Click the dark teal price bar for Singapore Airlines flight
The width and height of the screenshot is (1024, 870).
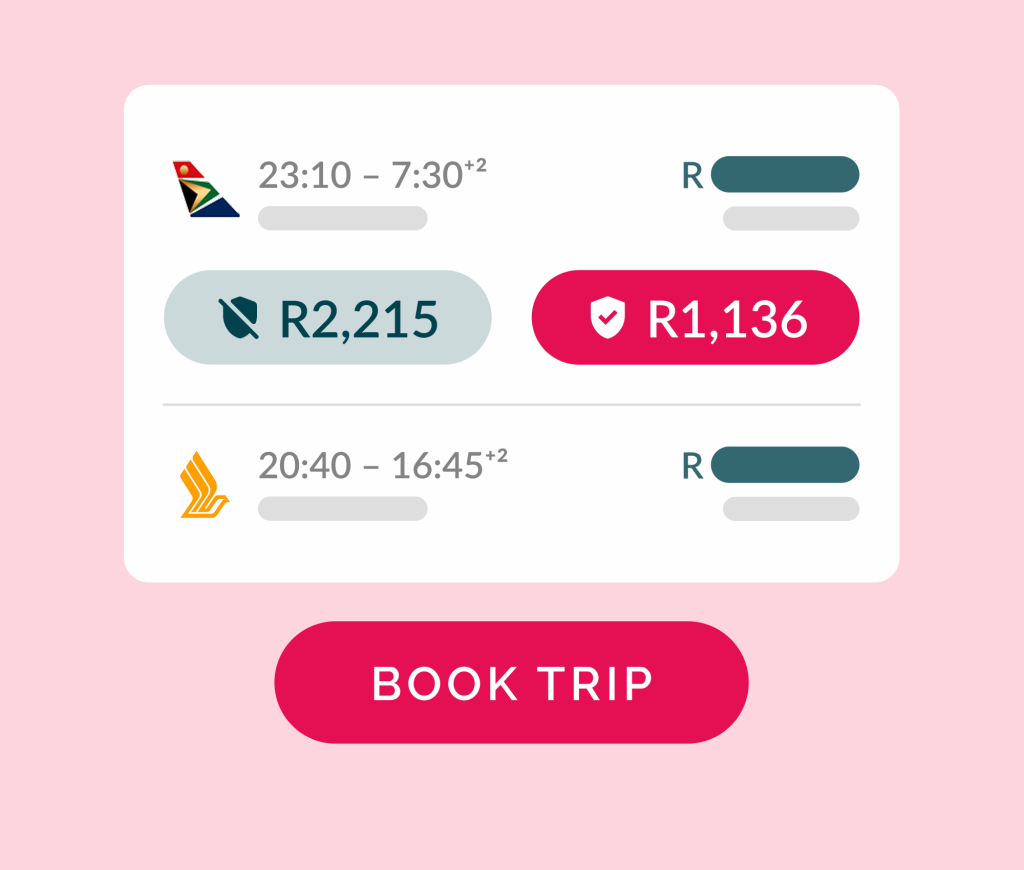point(785,465)
